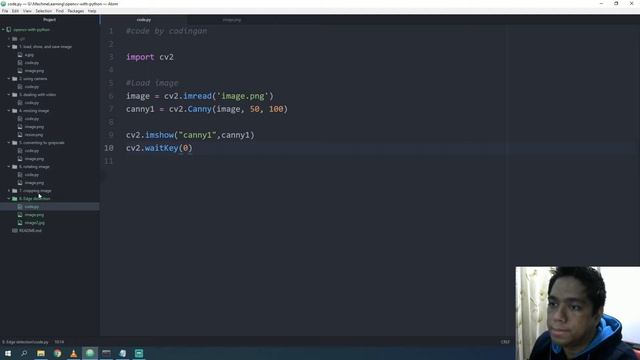This screenshot has height=360, width=640.
Task: Collapse the '5. converting to grayscale' folder chevron
Action: pyautogui.click(x=9, y=142)
